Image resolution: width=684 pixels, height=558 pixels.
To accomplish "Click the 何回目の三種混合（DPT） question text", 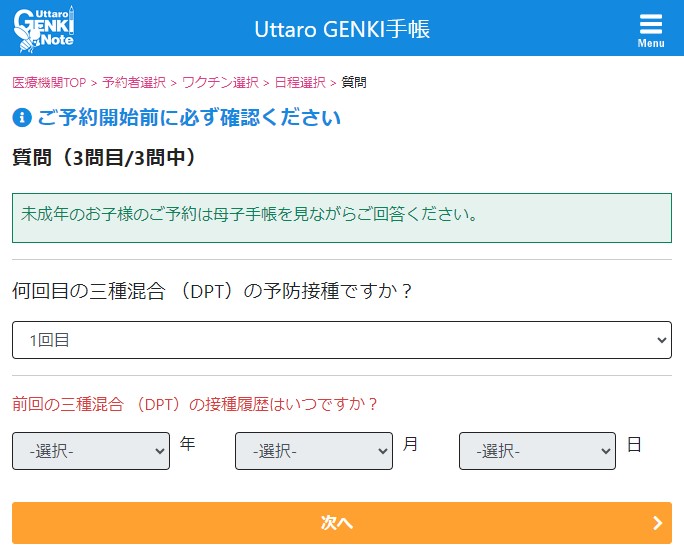I will (212, 291).
